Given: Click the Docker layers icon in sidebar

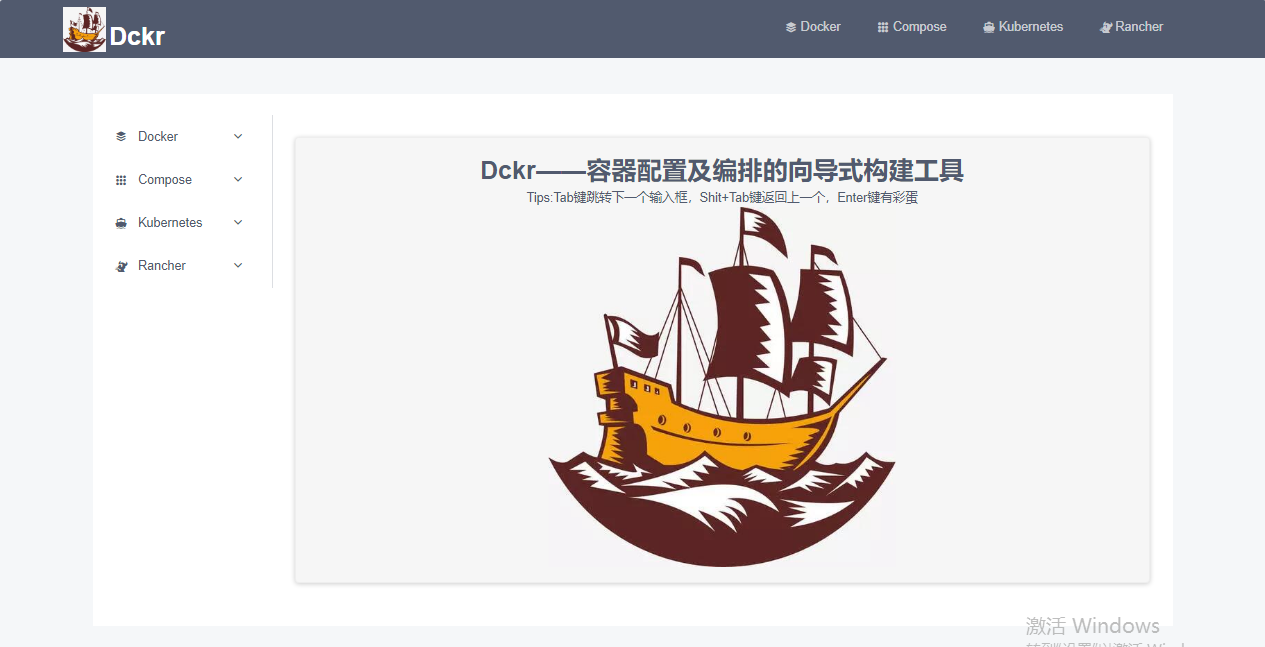Looking at the screenshot, I should pos(121,137).
